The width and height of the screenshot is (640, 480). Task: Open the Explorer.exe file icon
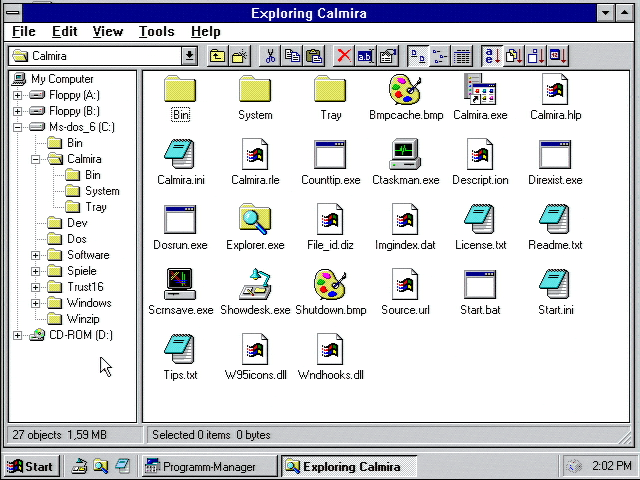tap(255, 220)
